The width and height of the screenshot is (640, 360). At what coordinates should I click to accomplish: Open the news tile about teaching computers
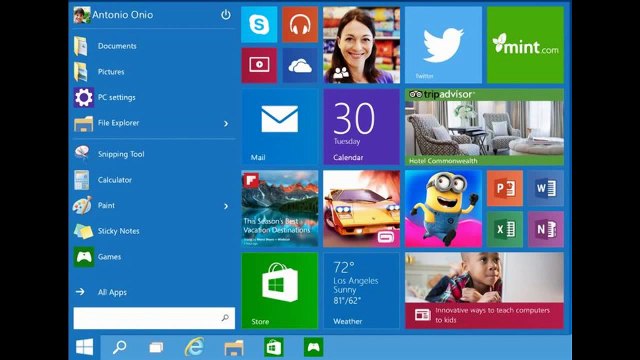[x=484, y=291]
